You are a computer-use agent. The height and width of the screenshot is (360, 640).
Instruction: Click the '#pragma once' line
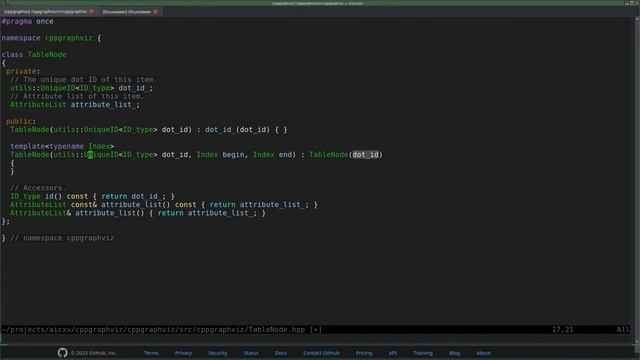[27, 21]
